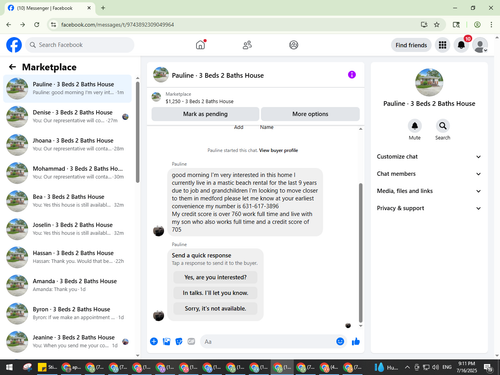Viewport: 500px width, 375px height.
Task: Mute this Pauline conversation
Action: pos(415,126)
